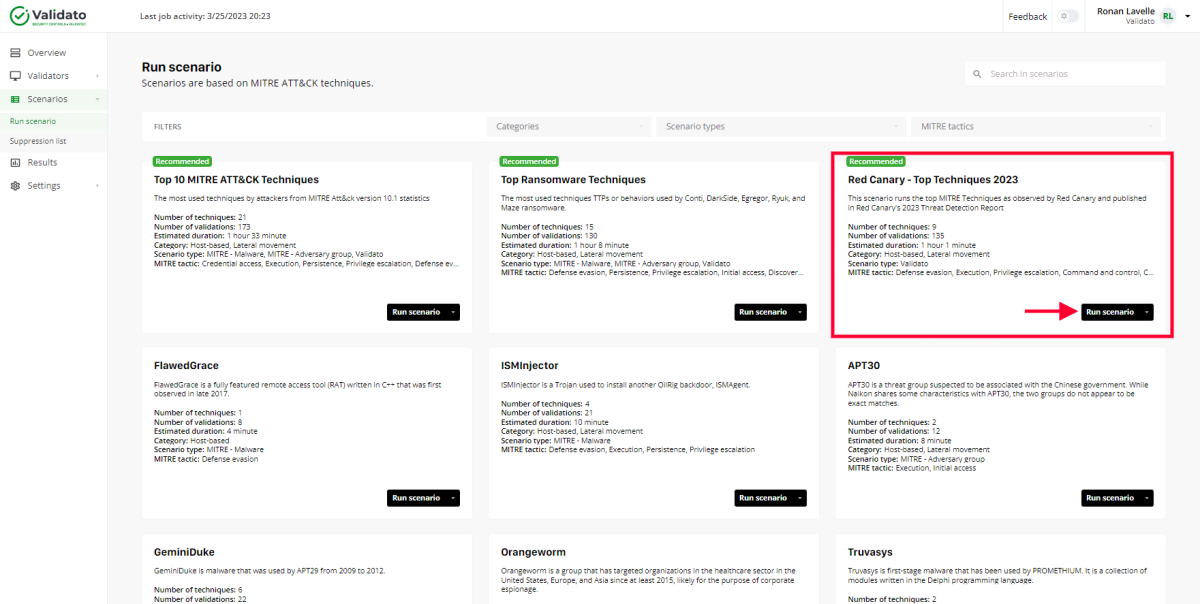
Task: Open the Categories filter dropdown
Action: tap(567, 127)
